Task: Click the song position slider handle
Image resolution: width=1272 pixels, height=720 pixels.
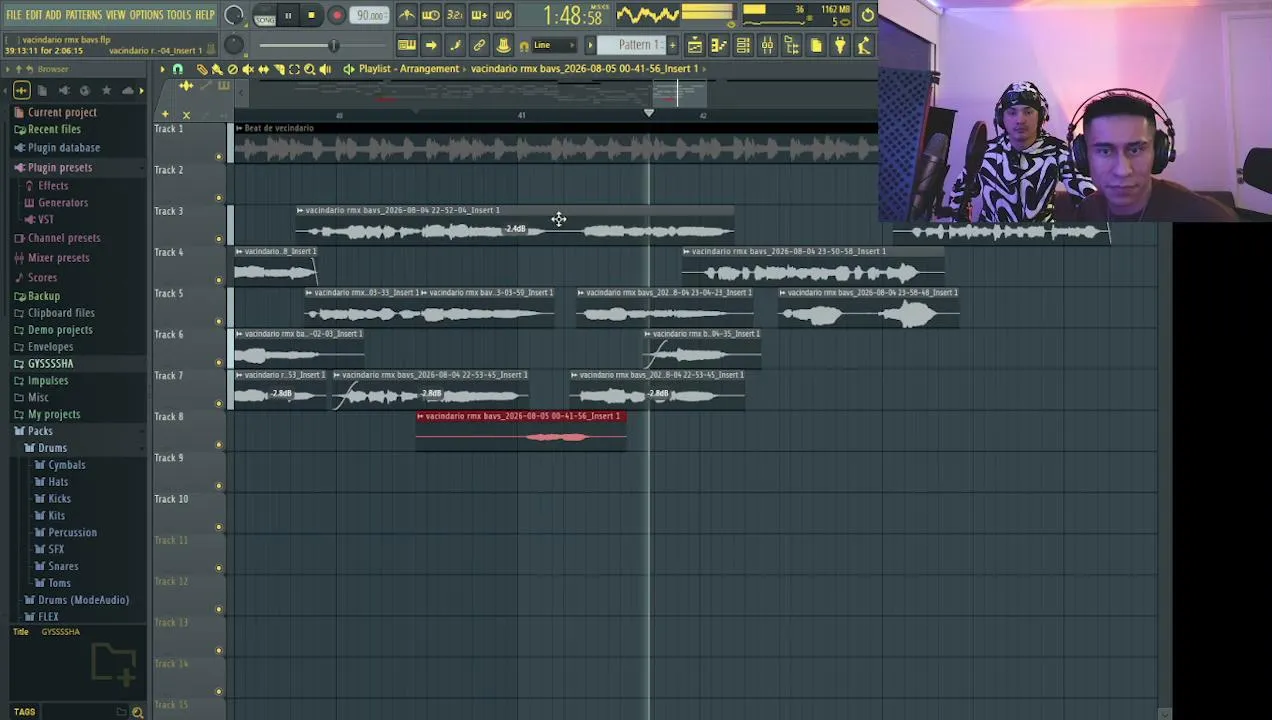Action: [333, 45]
